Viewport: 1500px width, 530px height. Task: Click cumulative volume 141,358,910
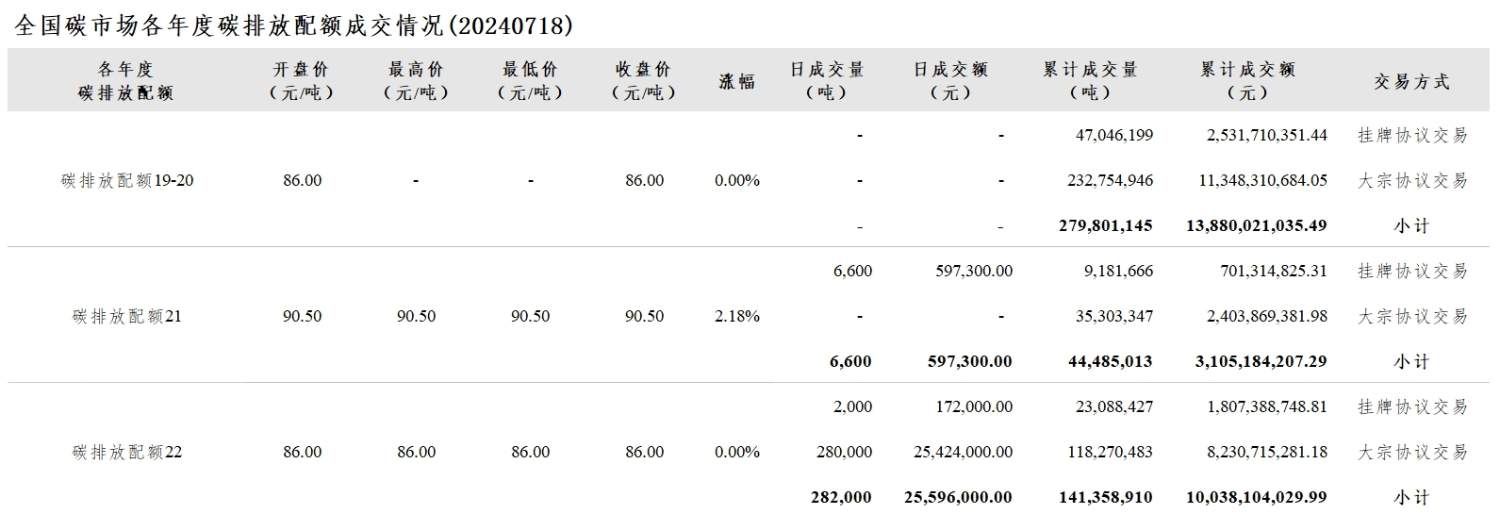(1105, 497)
